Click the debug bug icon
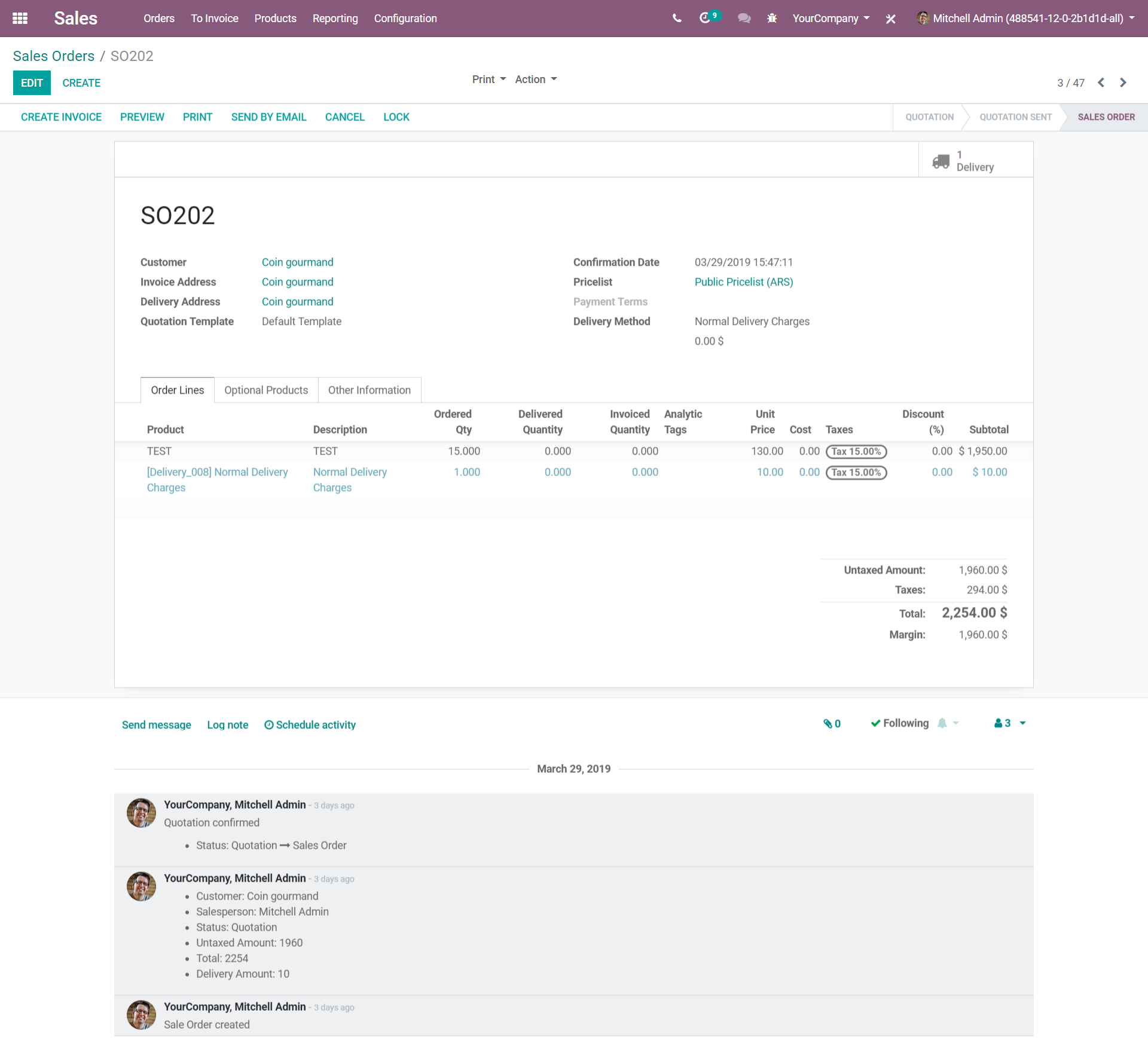Screen dimensions: 1148x1043 pyautogui.click(x=772, y=19)
